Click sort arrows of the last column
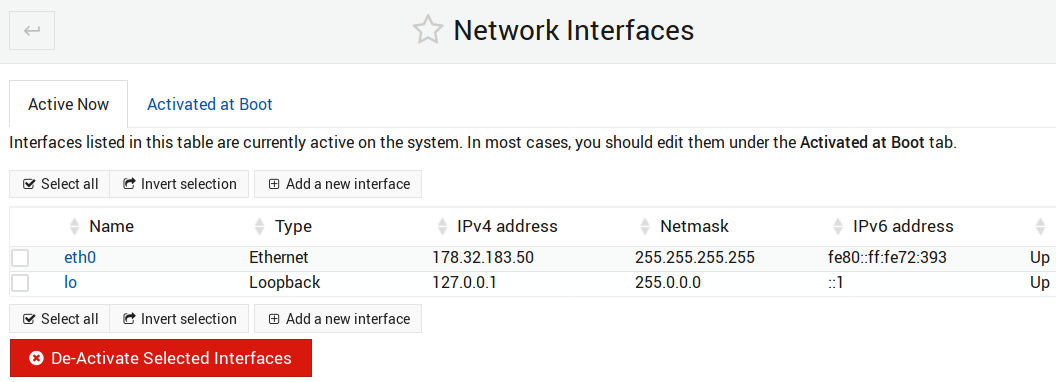 tap(1041, 226)
